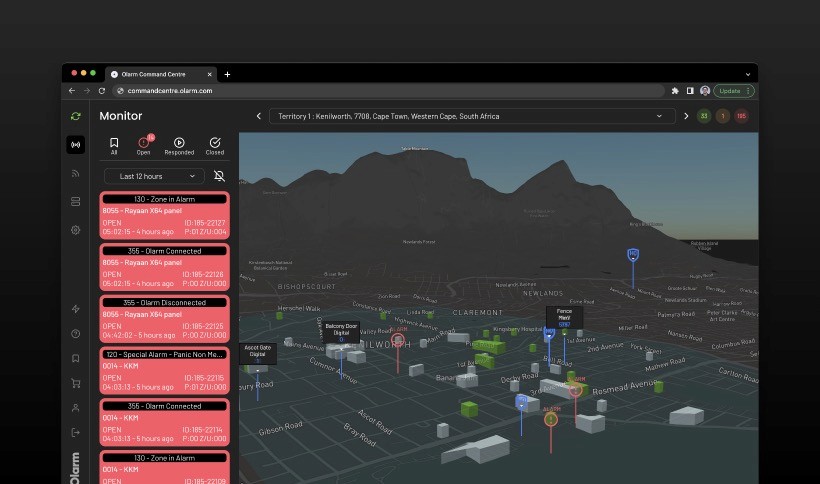Open browser extensions puzzle icon

(x=675, y=91)
